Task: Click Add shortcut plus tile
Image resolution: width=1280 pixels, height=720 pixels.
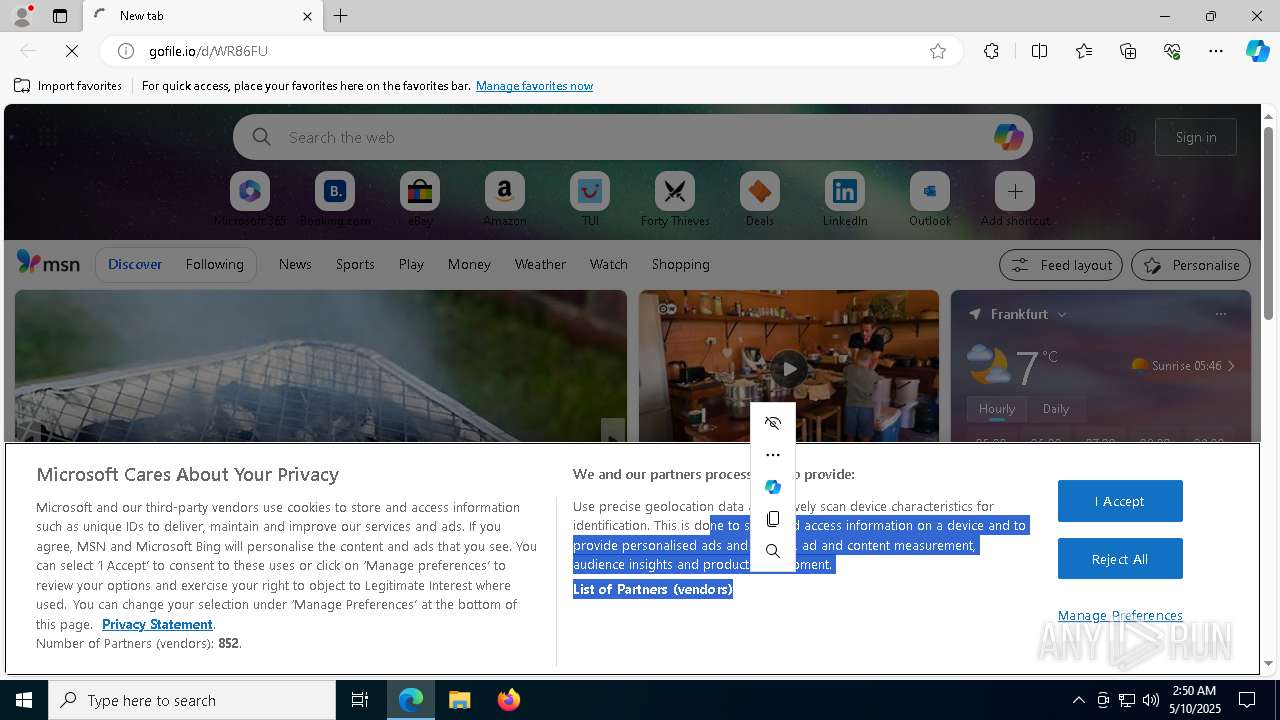Action: tap(1015, 199)
